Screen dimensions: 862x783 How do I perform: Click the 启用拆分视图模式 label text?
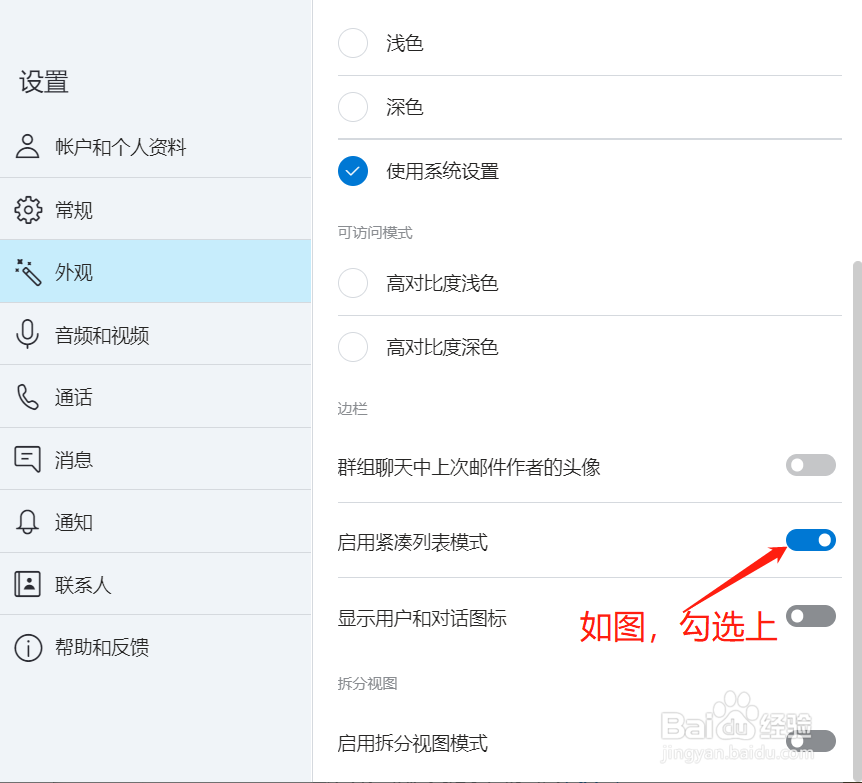point(412,743)
